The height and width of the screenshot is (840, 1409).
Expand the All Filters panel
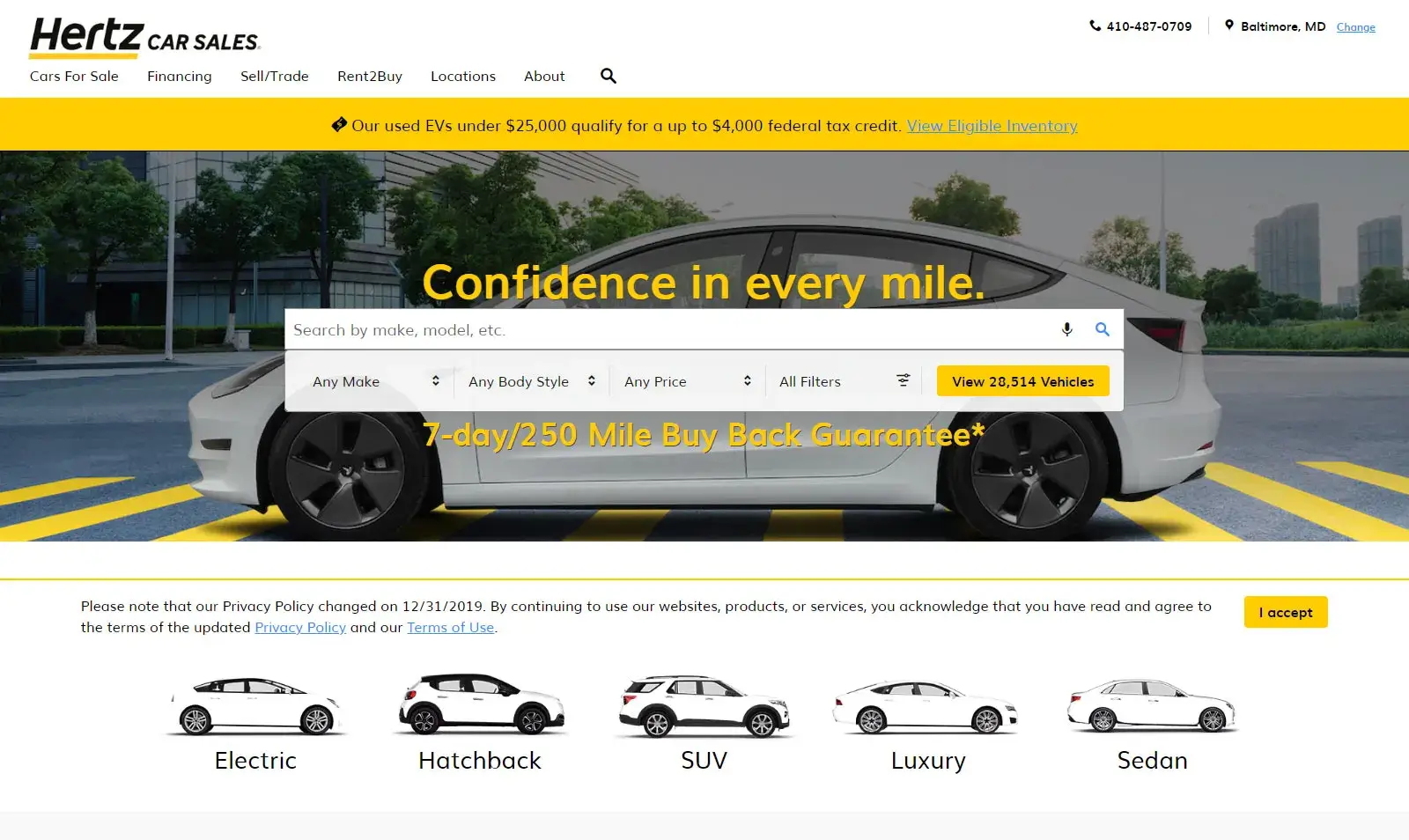[x=844, y=381]
